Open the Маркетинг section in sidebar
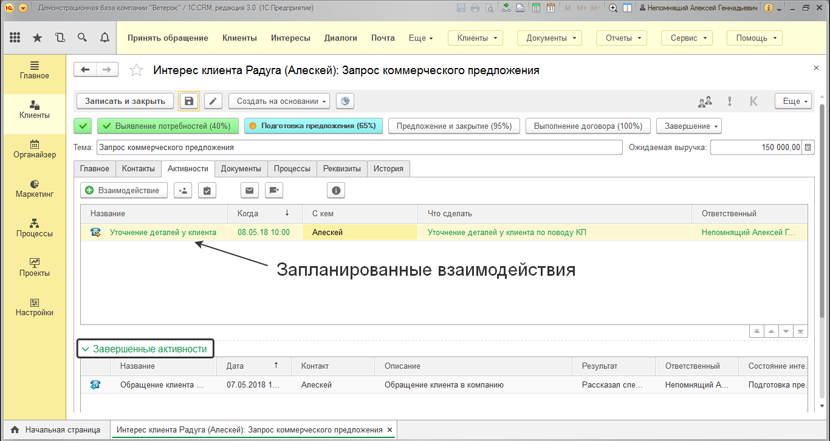This screenshot has width=830, height=441. pos(34,189)
